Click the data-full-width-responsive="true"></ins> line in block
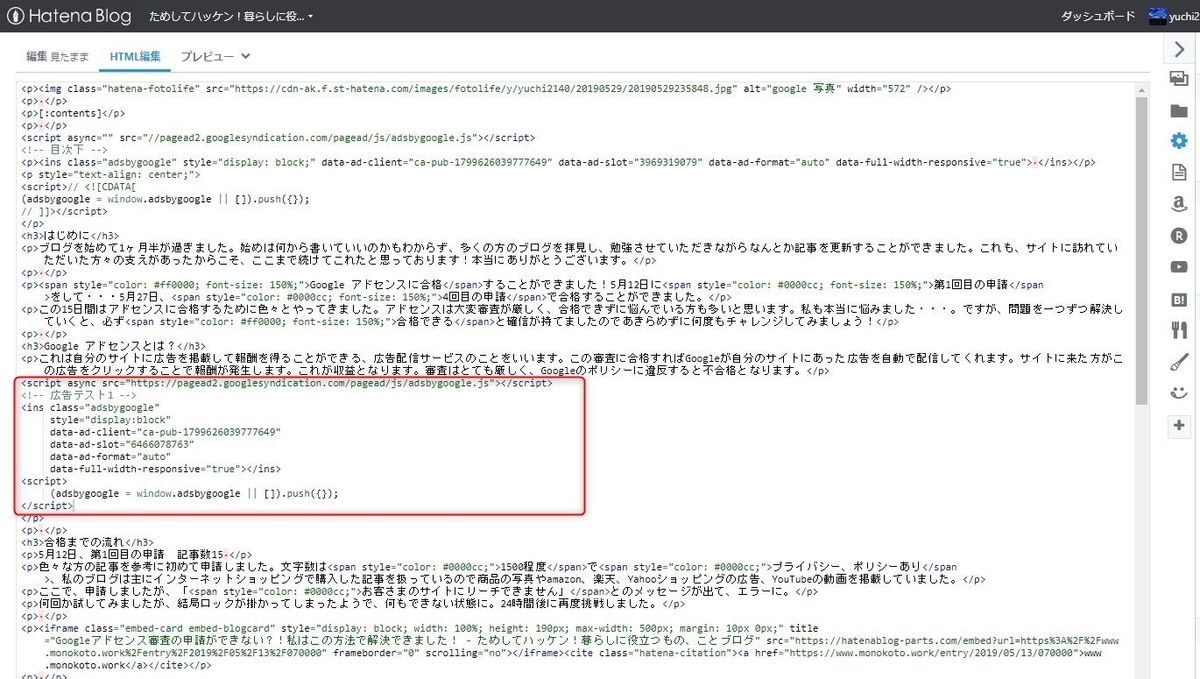 [x=165, y=467]
